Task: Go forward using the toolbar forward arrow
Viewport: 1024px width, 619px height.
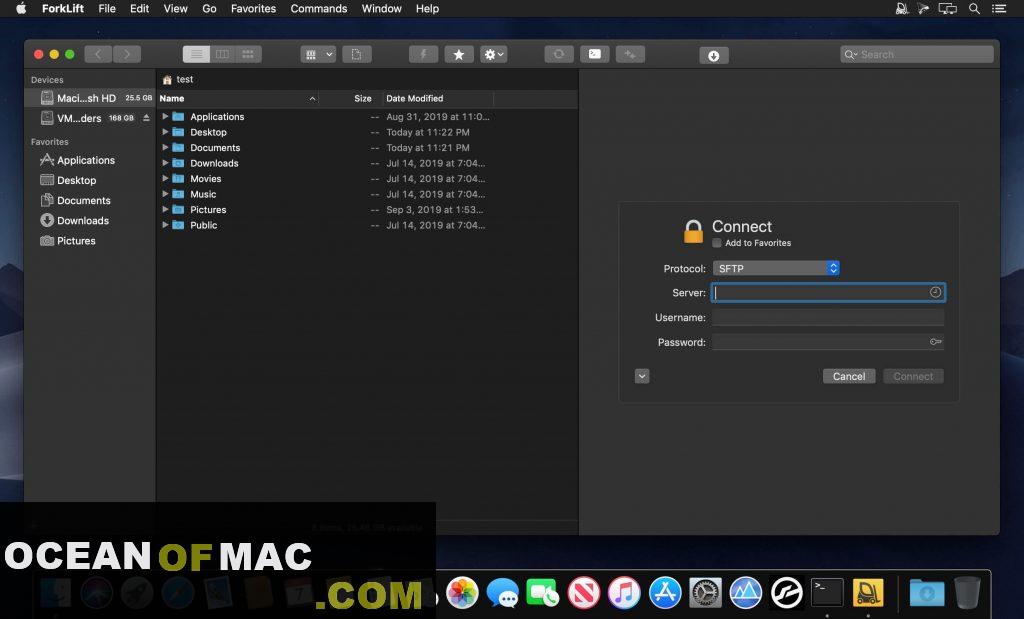Action: [127, 54]
